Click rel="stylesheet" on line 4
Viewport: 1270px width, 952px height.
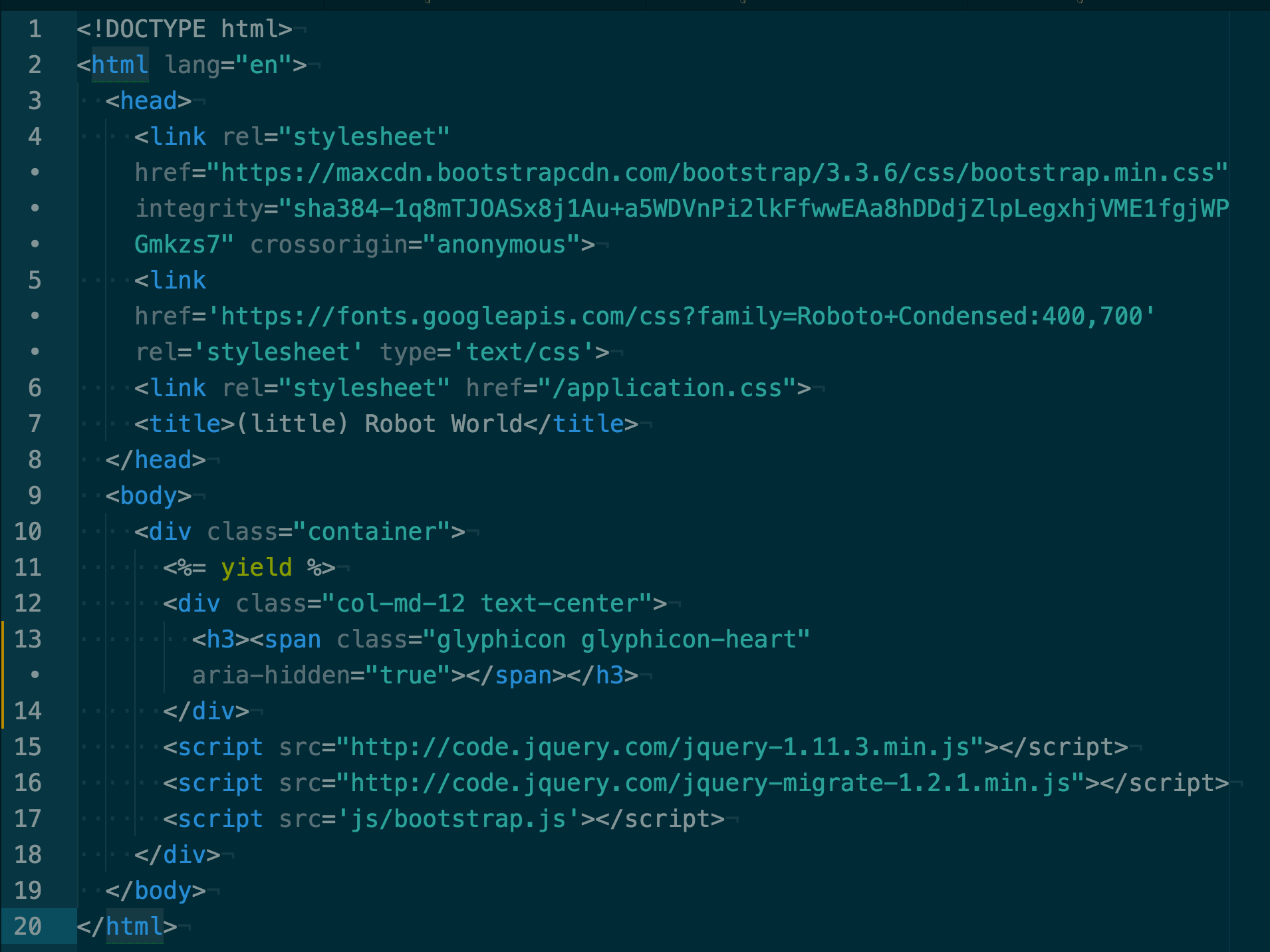coord(336,137)
